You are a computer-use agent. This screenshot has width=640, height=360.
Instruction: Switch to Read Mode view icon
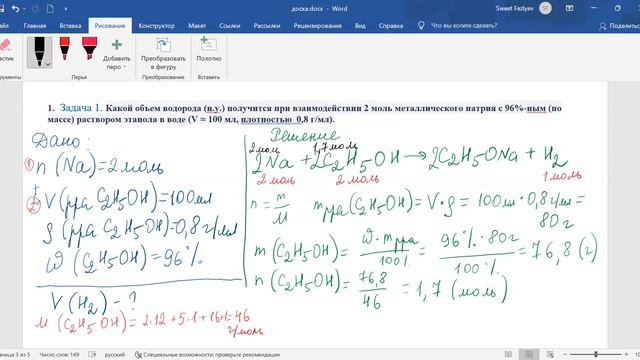tap(508, 354)
